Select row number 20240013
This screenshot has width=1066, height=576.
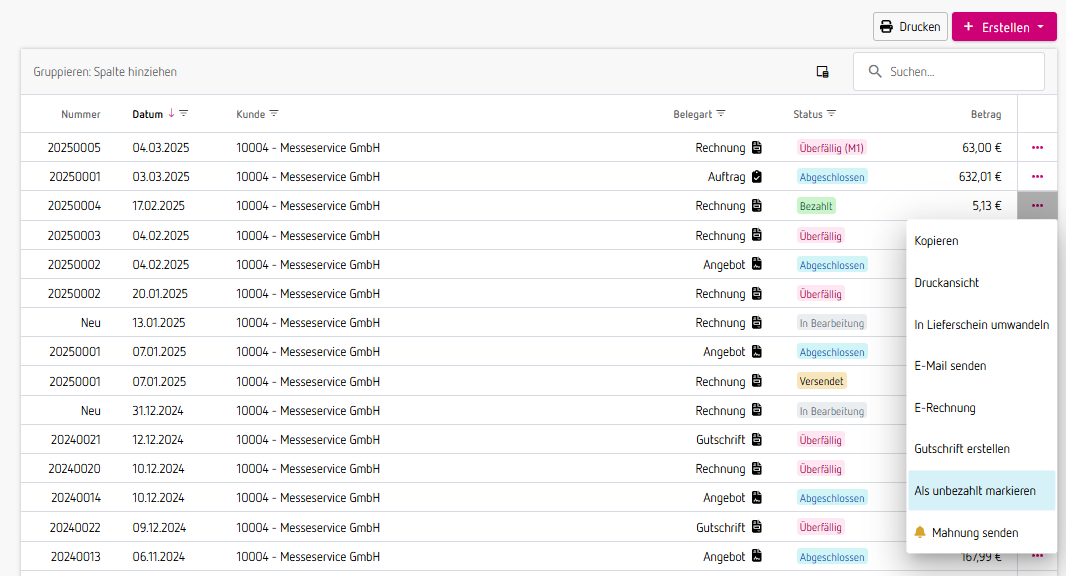pyautogui.click(x=75, y=556)
